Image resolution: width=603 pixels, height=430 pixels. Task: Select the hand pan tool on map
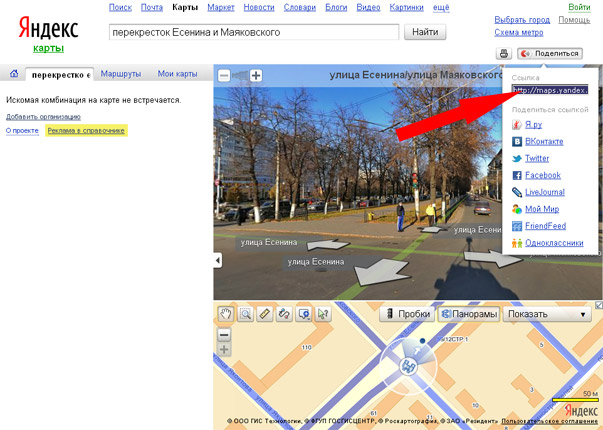(x=226, y=314)
